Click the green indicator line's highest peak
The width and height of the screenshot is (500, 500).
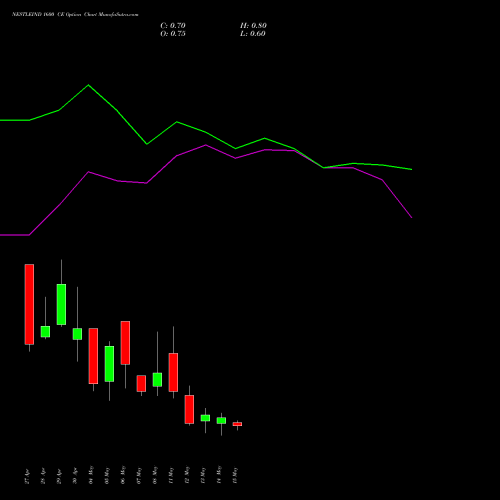coord(88,85)
